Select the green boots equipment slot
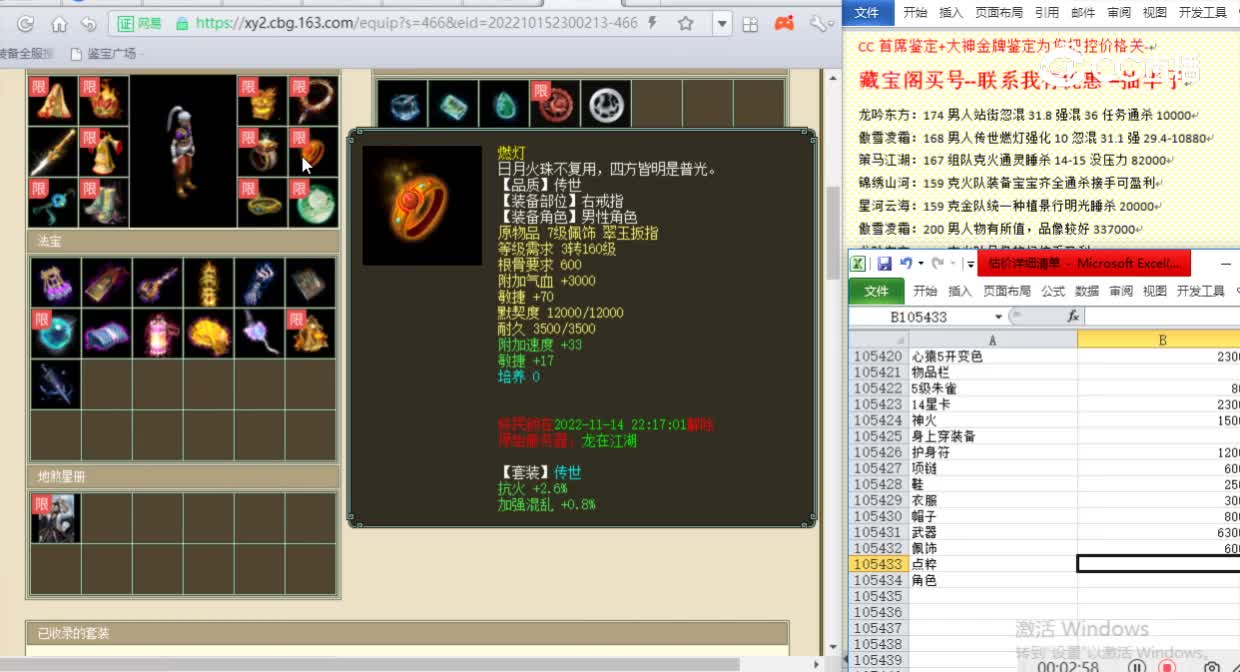The width and height of the screenshot is (1240, 672). [104, 203]
